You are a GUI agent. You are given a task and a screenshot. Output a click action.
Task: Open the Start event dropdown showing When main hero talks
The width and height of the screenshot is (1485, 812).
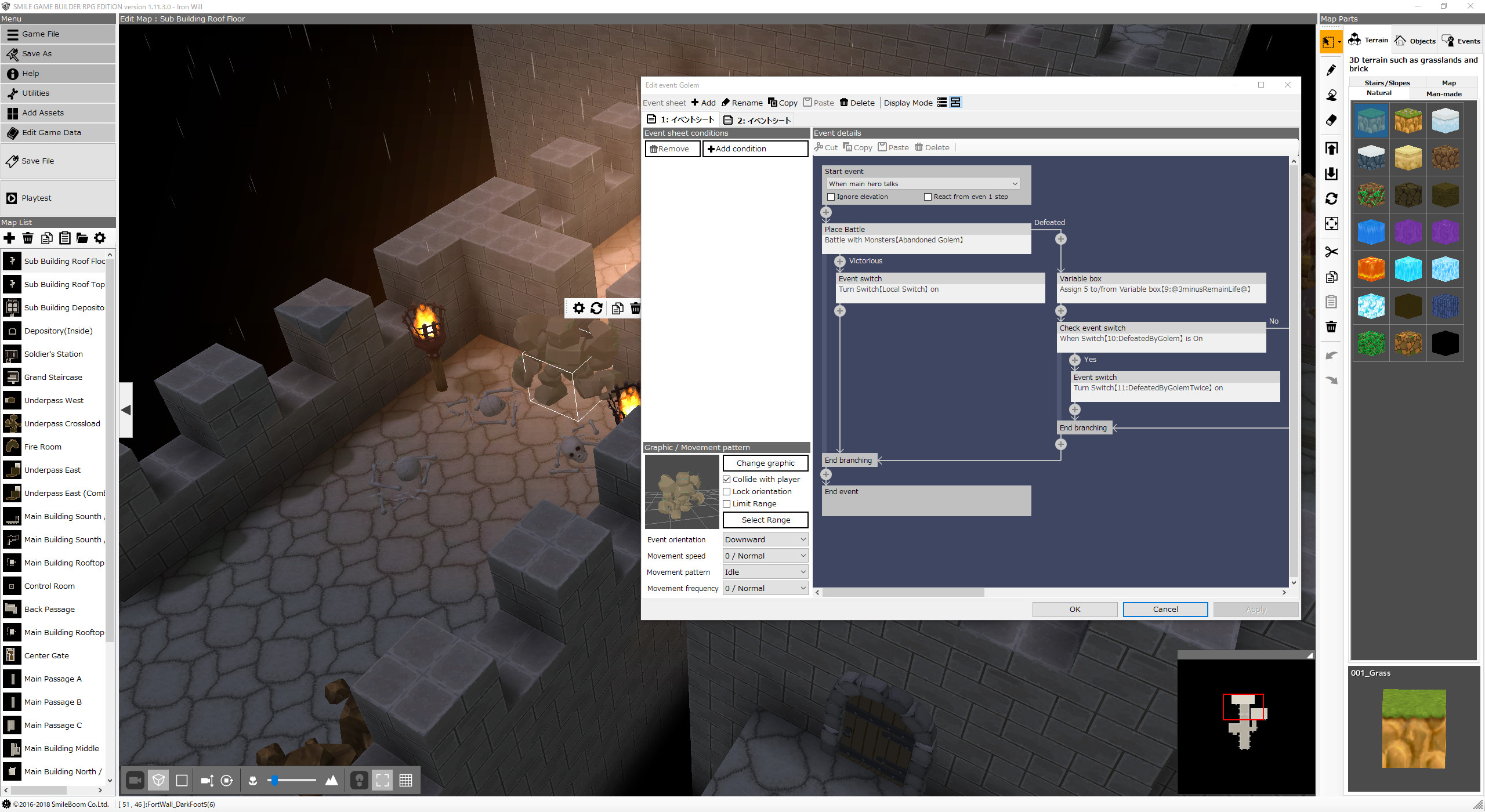pos(922,183)
